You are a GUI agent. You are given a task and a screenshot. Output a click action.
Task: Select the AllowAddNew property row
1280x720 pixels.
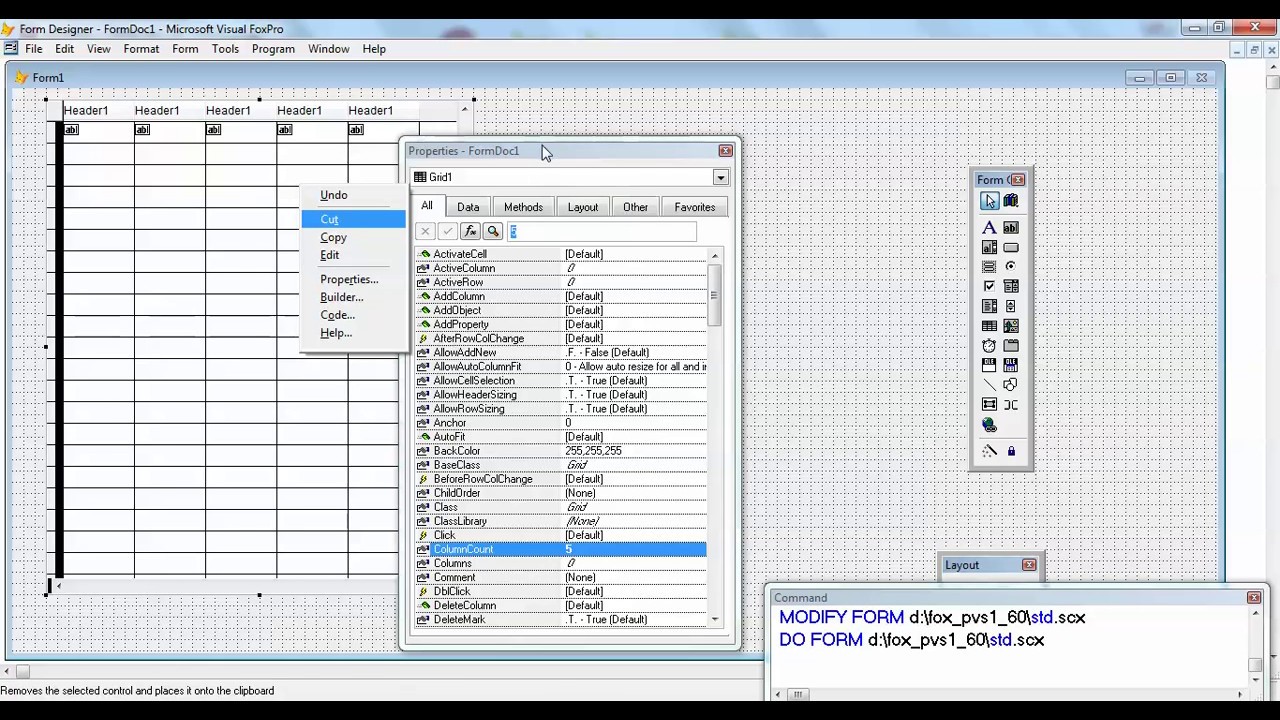(x=561, y=352)
